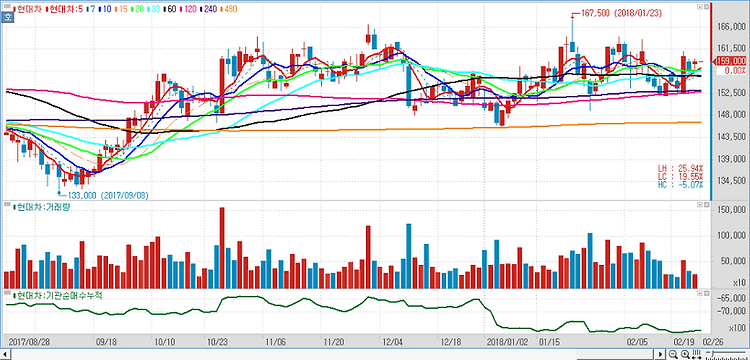Select the 33-day moving average legend
Viewport: 750px width, 360px height.
pyautogui.click(x=154, y=9)
